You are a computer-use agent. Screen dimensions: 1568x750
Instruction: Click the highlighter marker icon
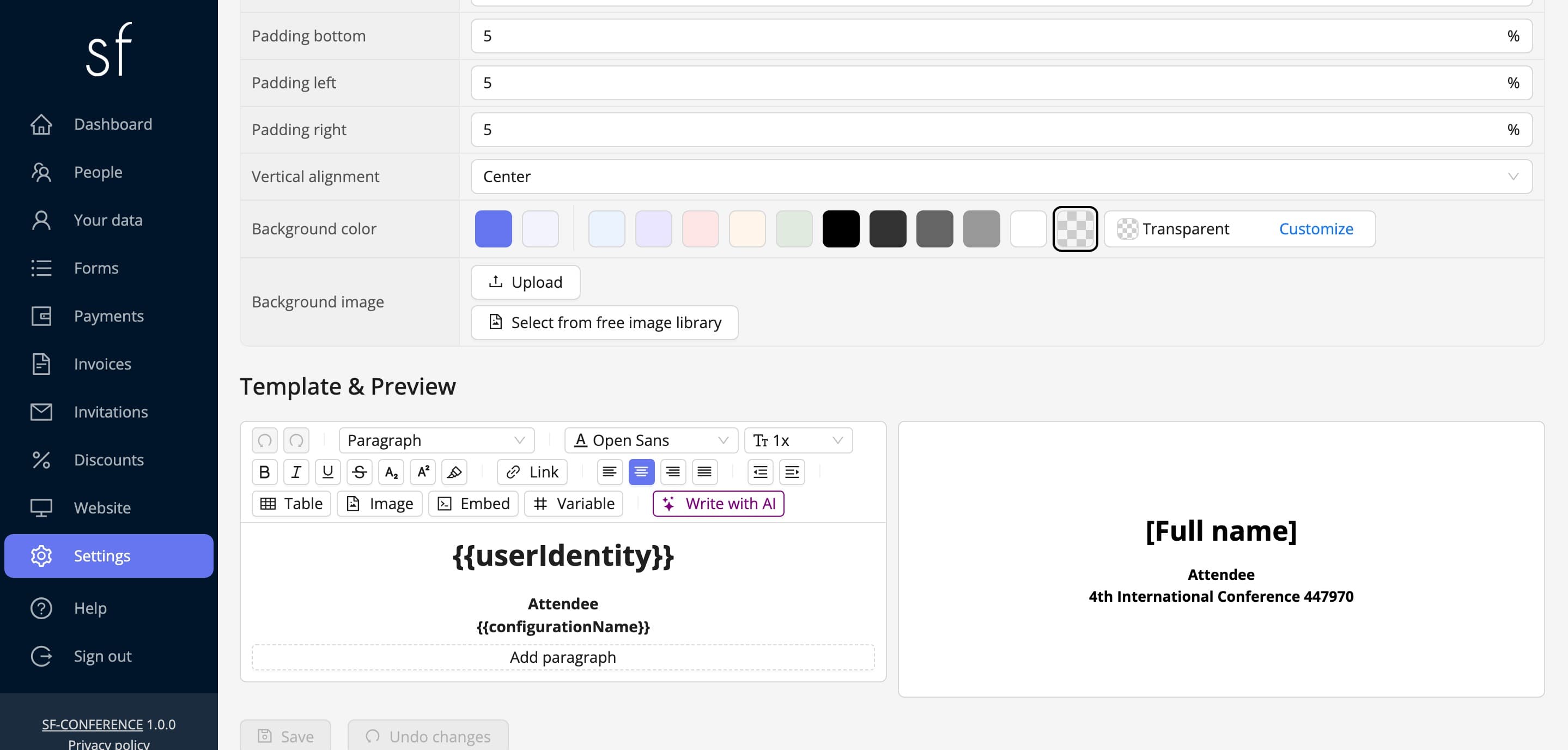[455, 472]
